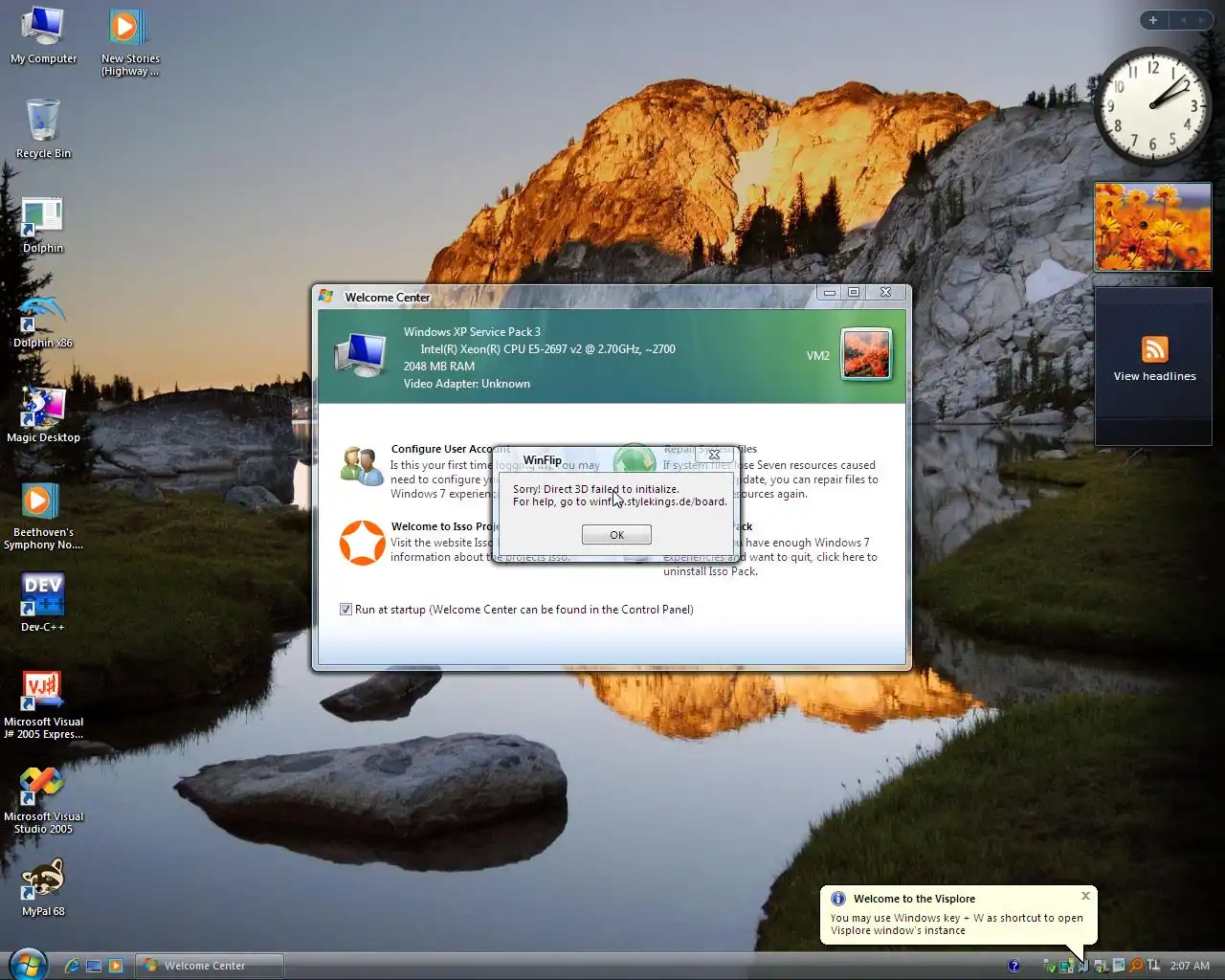
Task: Click Windows XP Service Pack 3 text
Action: (472, 332)
